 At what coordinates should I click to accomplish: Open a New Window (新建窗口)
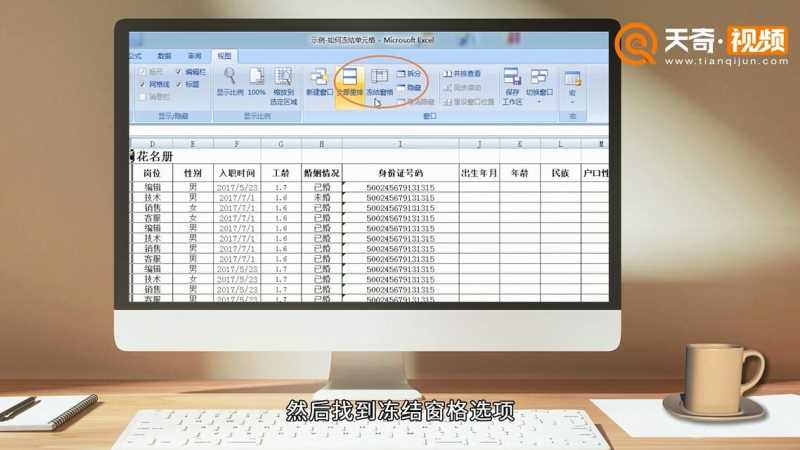(319, 82)
